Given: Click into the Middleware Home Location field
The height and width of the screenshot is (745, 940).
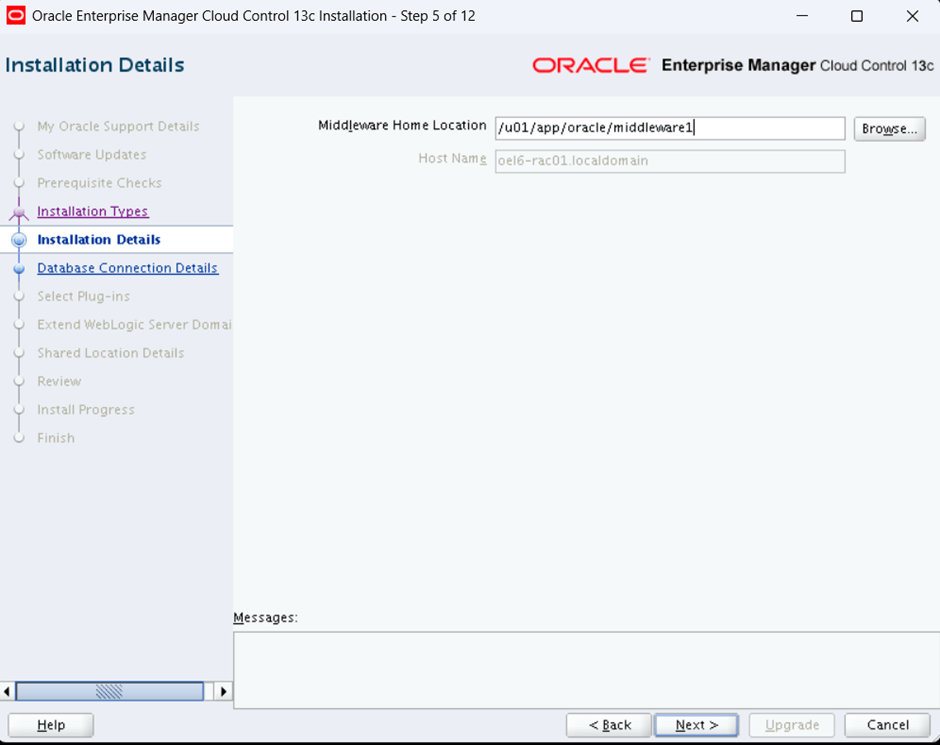Looking at the screenshot, I should pyautogui.click(x=669, y=128).
